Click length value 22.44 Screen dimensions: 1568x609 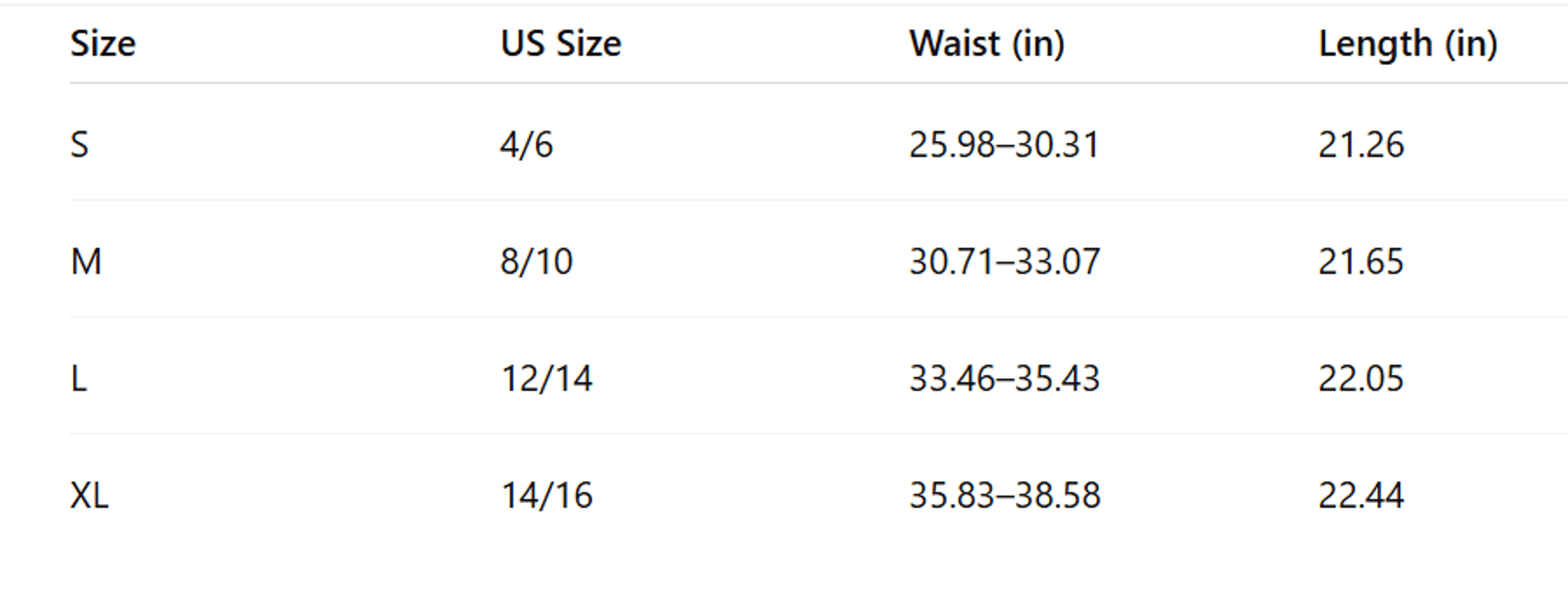tap(1361, 495)
